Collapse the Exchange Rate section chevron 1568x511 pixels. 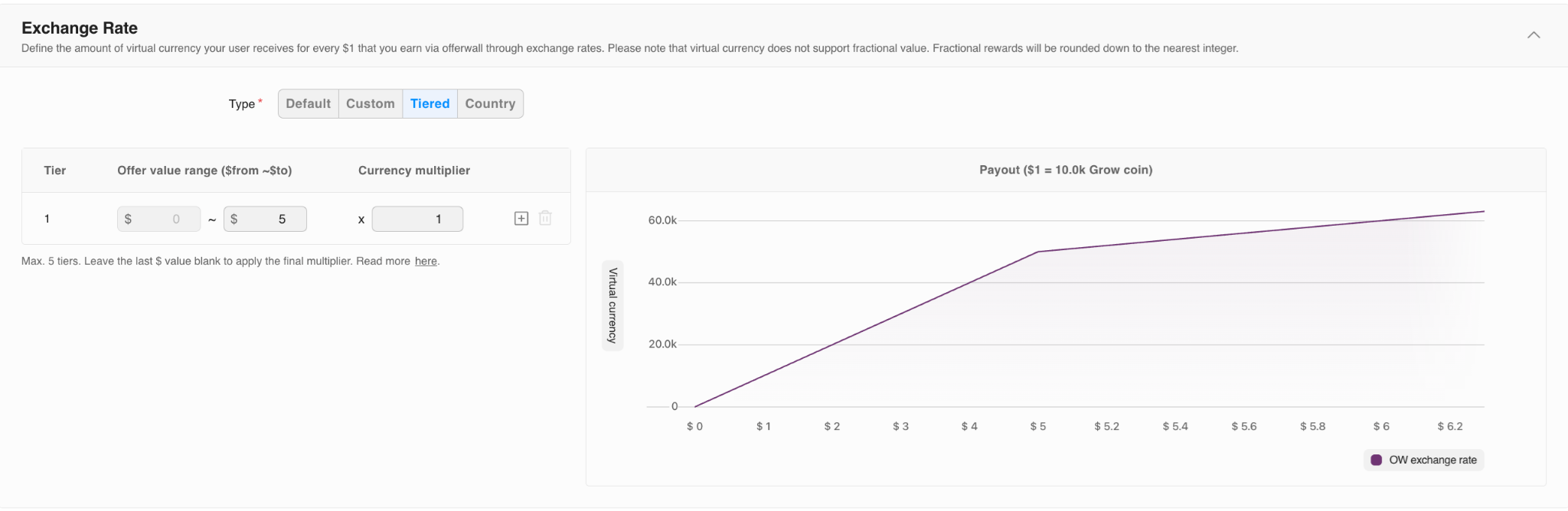pyautogui.click(x=1534, y=35)
